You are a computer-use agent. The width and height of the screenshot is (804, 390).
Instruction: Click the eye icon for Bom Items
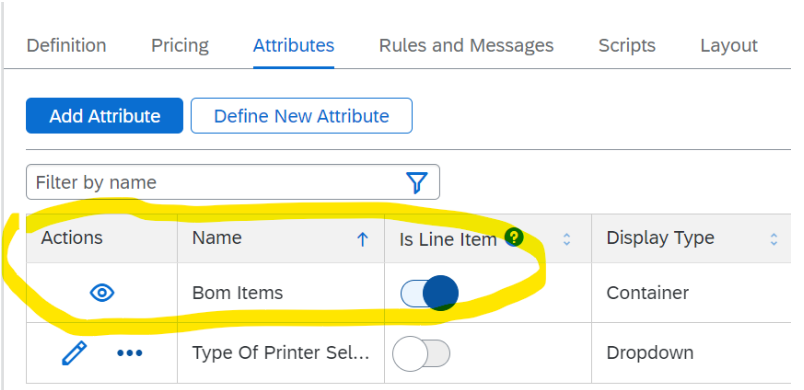tap(102, 293)
